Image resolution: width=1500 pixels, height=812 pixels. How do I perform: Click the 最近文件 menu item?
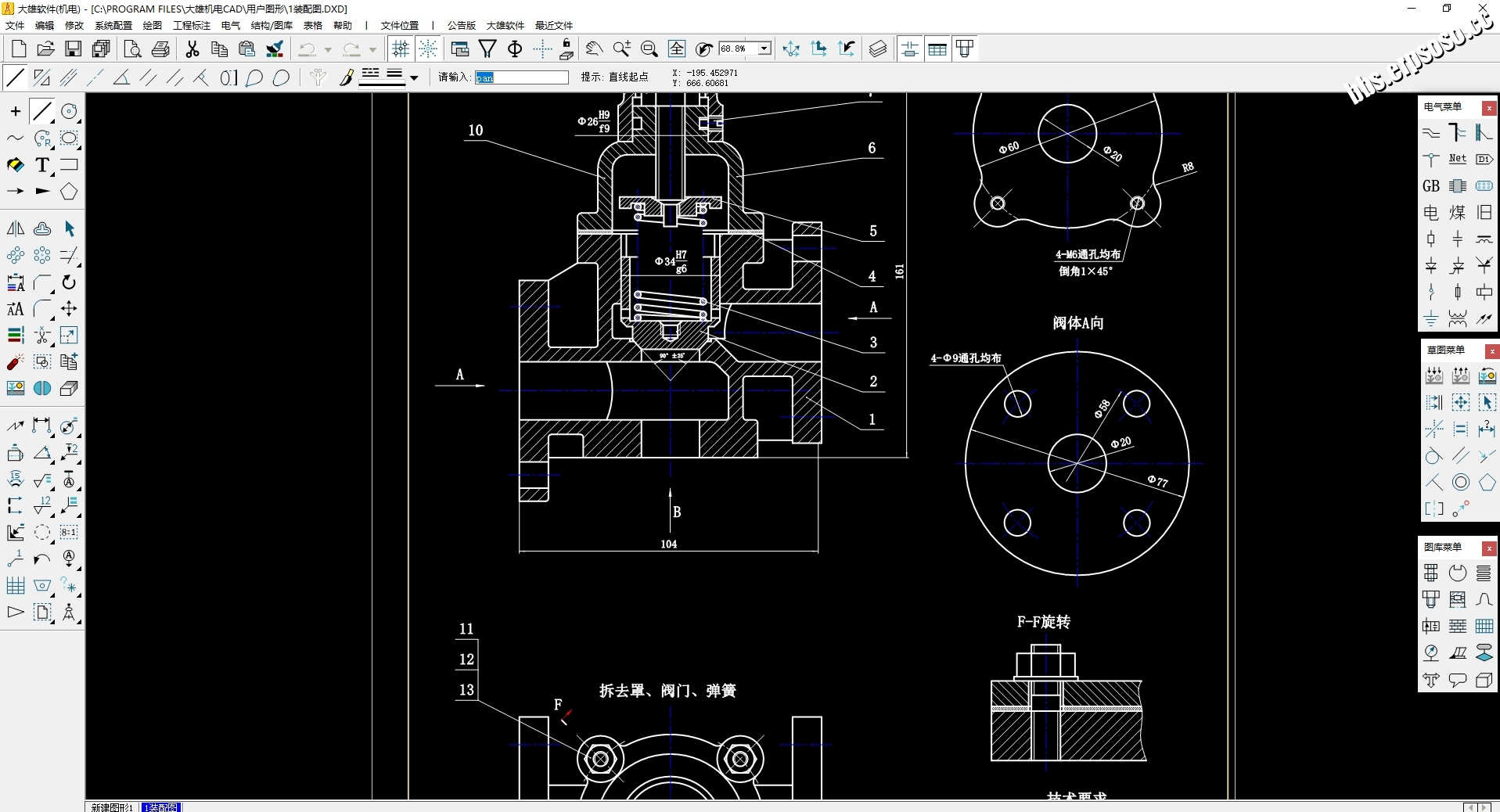point(554,25)
